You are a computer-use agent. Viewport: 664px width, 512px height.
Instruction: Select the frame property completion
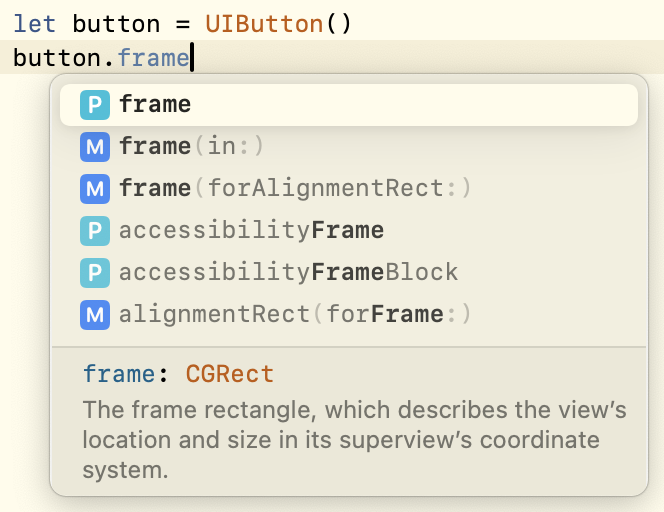pos(349,105)
